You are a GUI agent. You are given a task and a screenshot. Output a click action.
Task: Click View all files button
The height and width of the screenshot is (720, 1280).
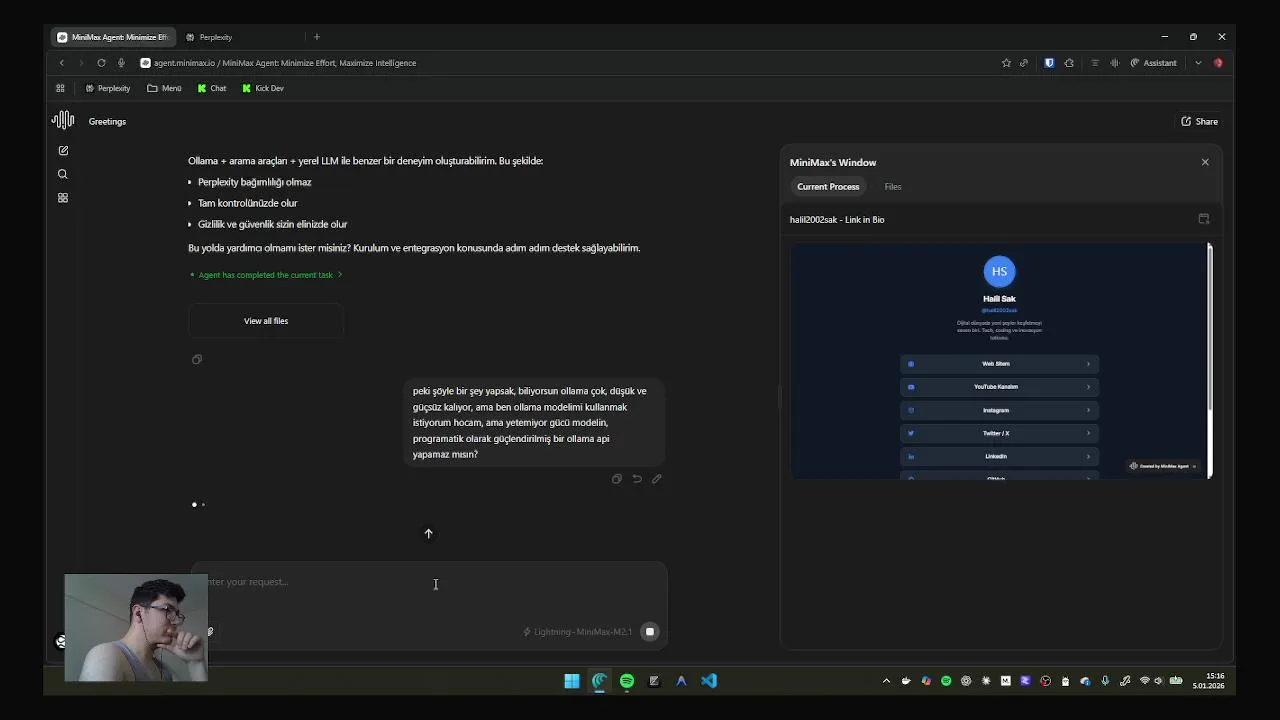[x=266, y=321]
